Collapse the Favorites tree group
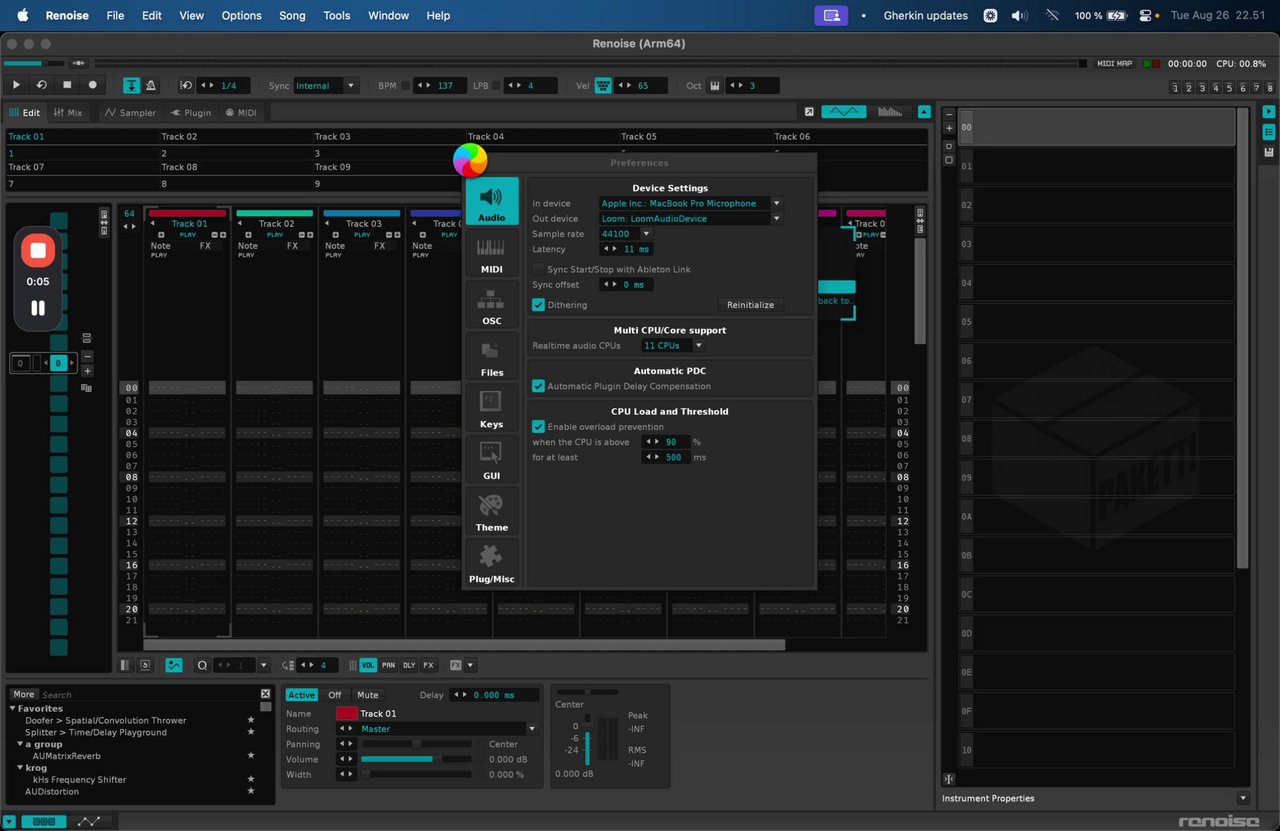This screenshot has height=831, width=1280. click(x=13, y=709)
